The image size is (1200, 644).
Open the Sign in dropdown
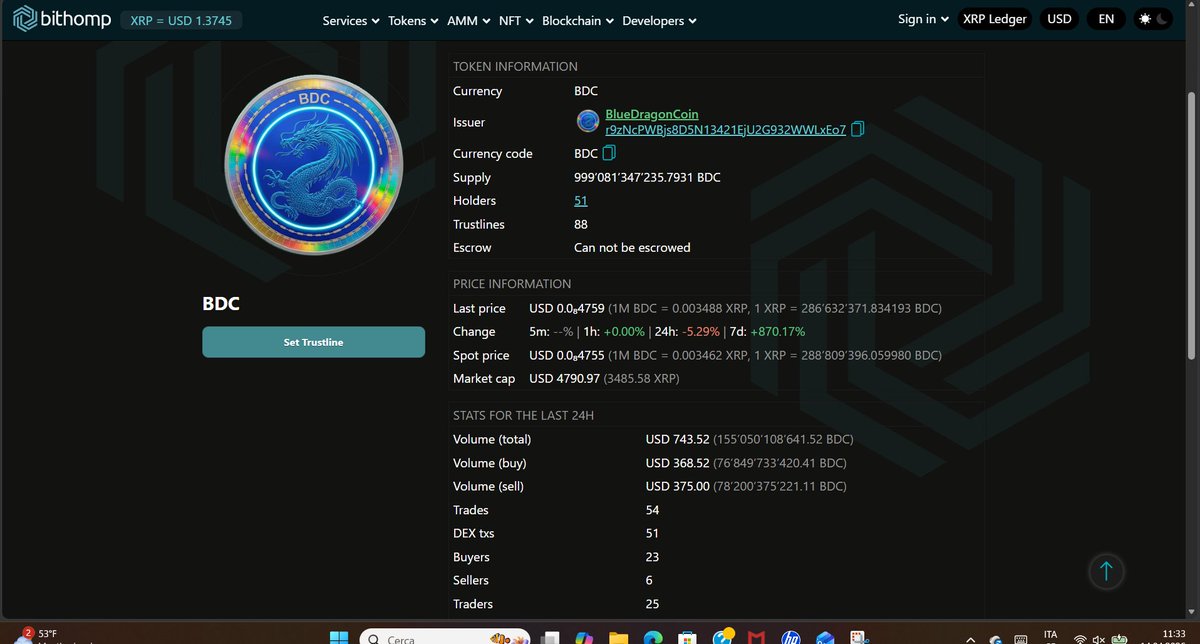[923, 19]
